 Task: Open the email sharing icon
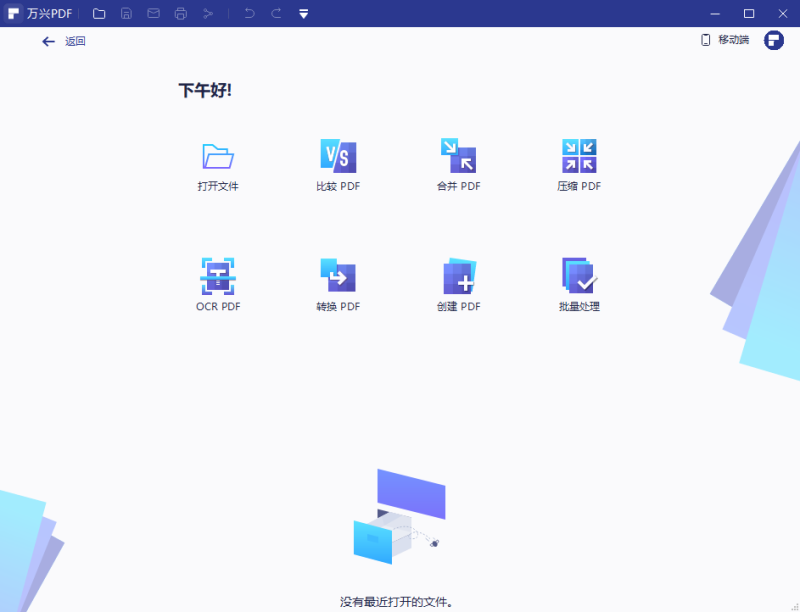(x=153, y=13)
